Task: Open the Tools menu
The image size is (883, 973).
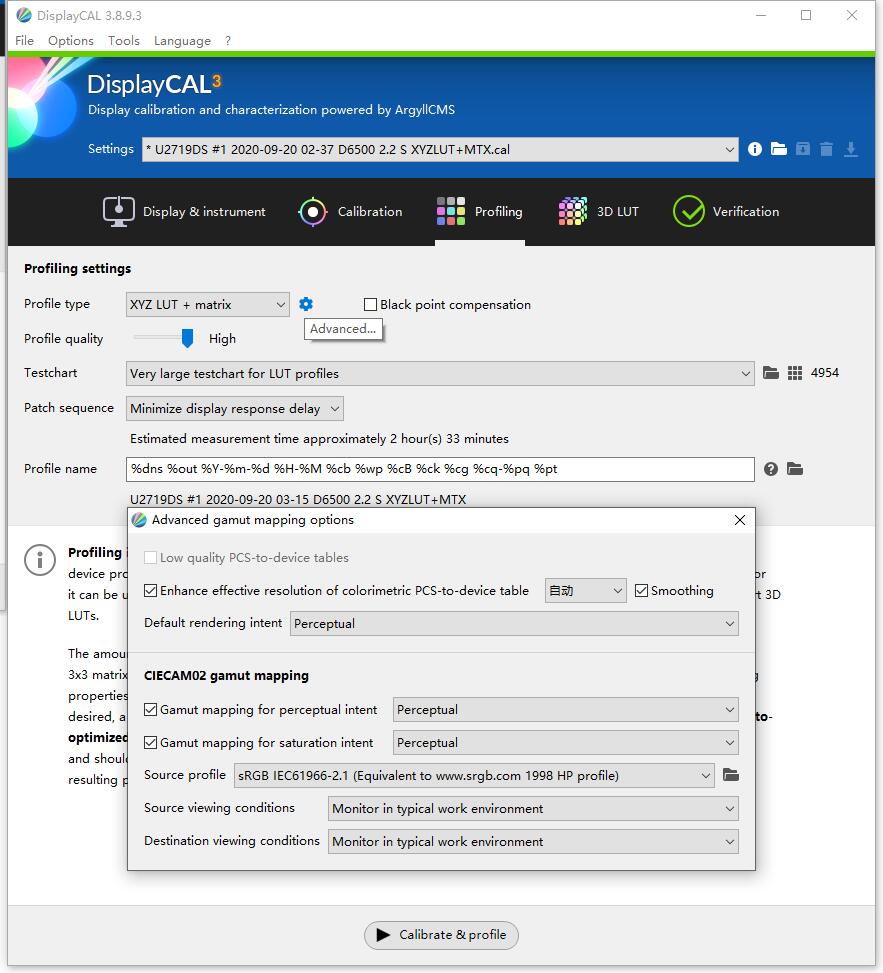Action: click(x=123, y=40)
